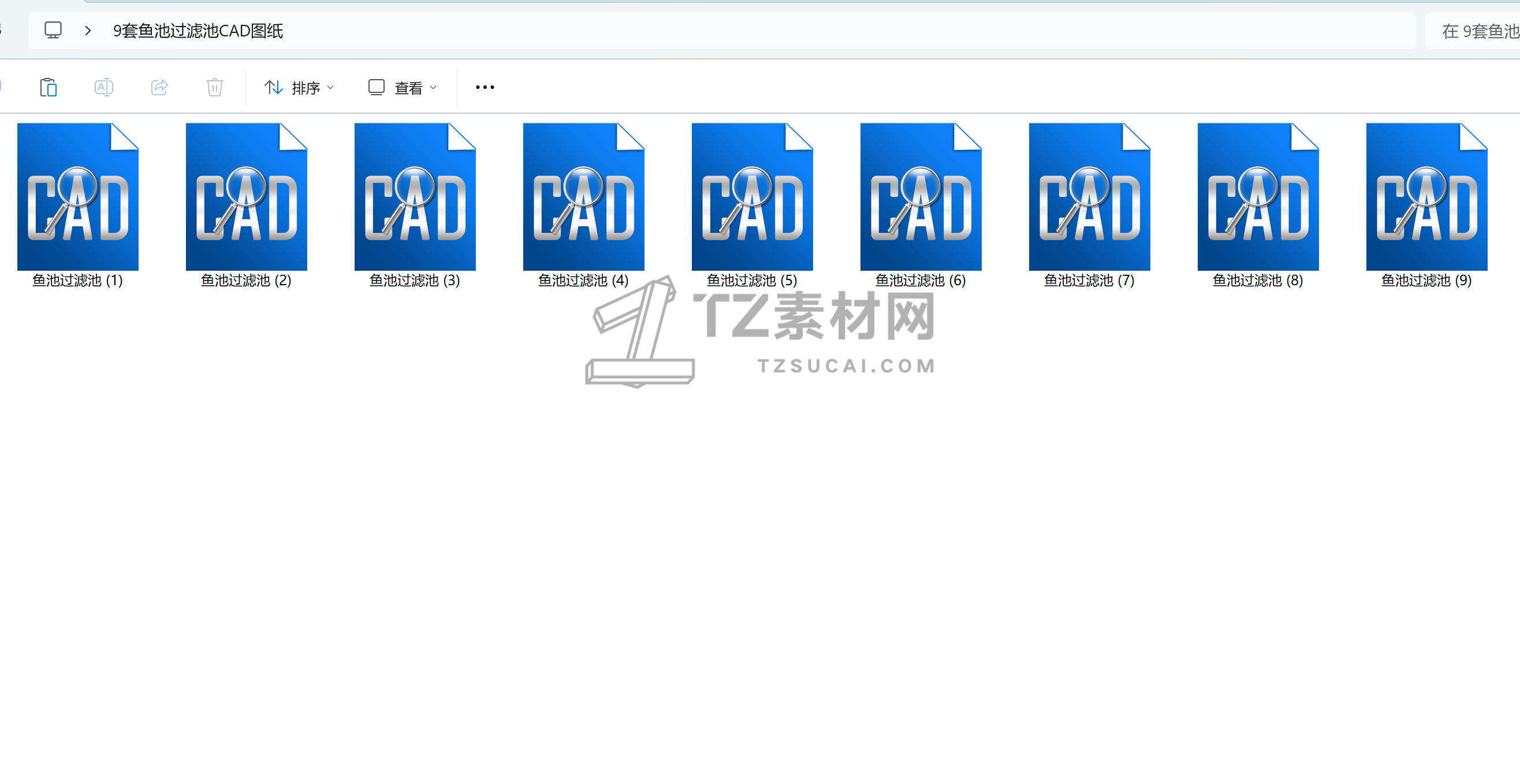Click the share arrow icon
Screen dimensions: 1520x784
pos(159,87)
